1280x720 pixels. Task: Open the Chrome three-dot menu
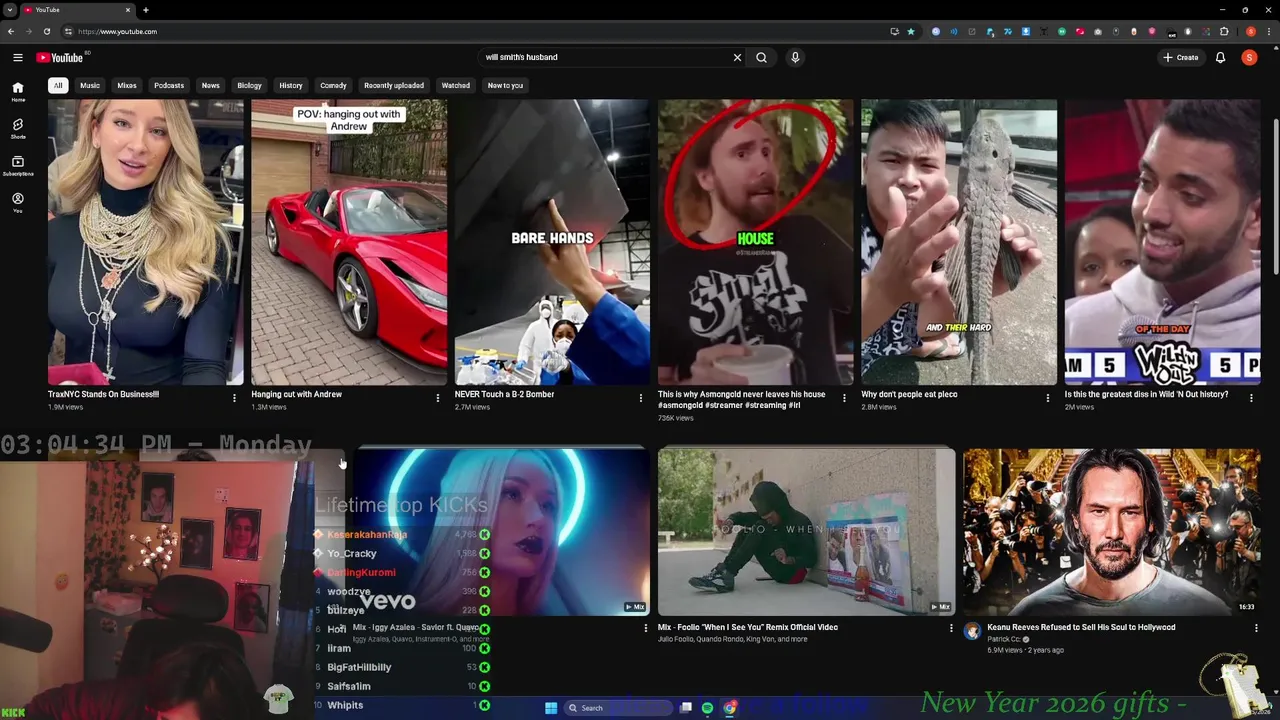coord(1268,31)
